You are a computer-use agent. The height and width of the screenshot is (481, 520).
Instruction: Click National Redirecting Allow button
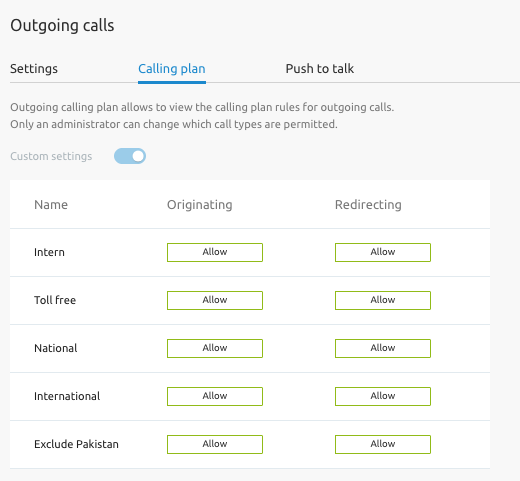tap(383, 348)
